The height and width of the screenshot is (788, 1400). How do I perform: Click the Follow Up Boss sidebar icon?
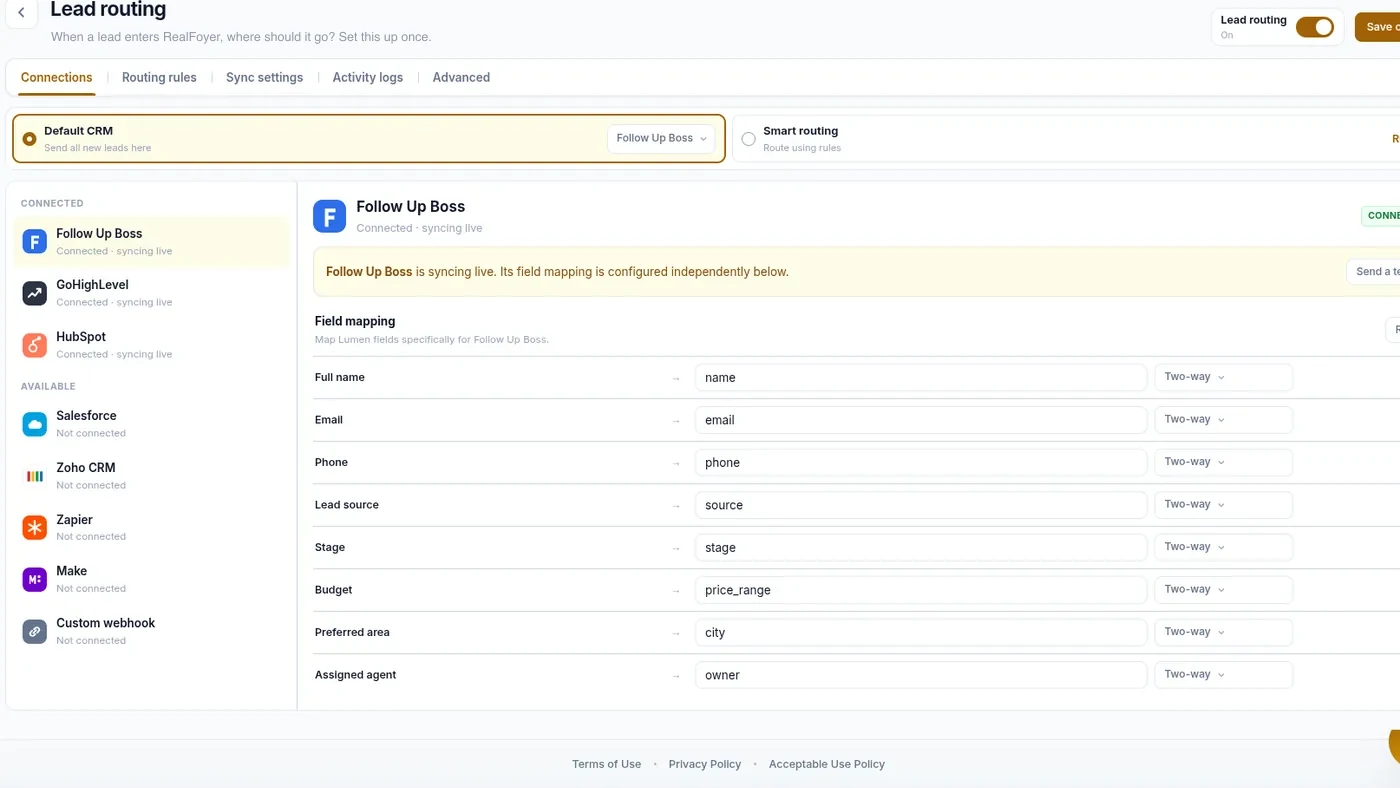point(35,241)
